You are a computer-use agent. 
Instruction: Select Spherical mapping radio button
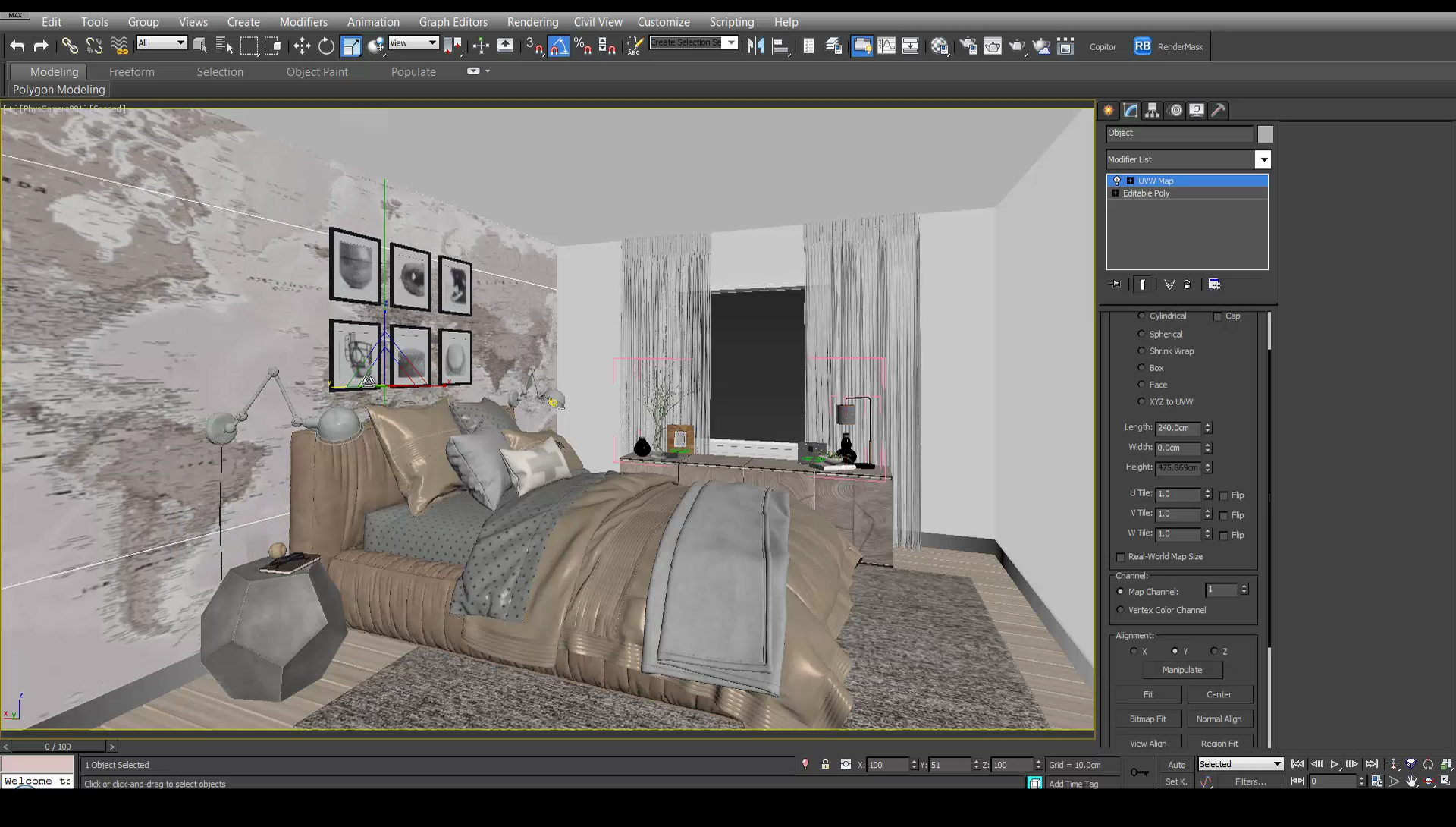pyautogui.click(x=1141, y=334)
